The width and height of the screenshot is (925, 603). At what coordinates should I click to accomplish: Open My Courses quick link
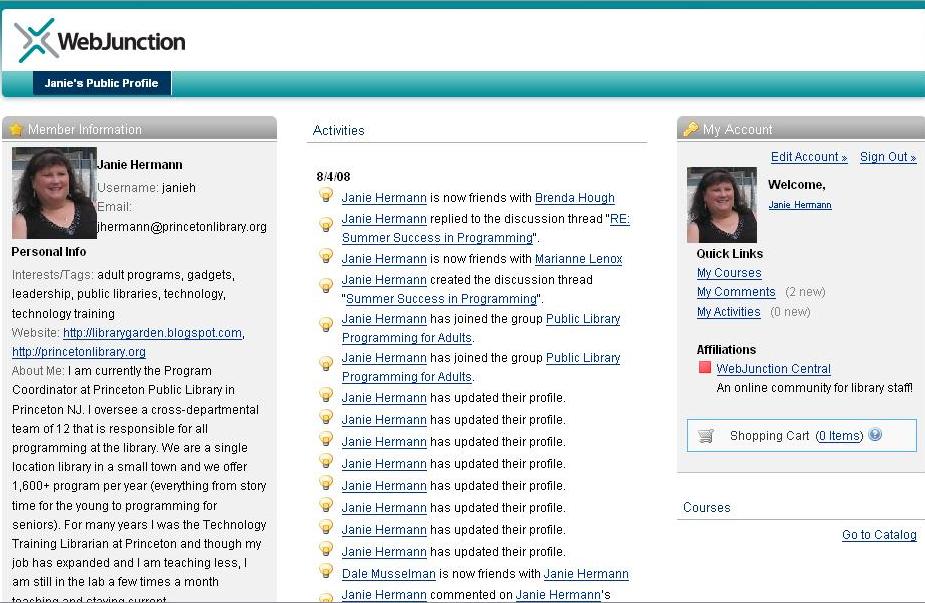pos(729,273)
